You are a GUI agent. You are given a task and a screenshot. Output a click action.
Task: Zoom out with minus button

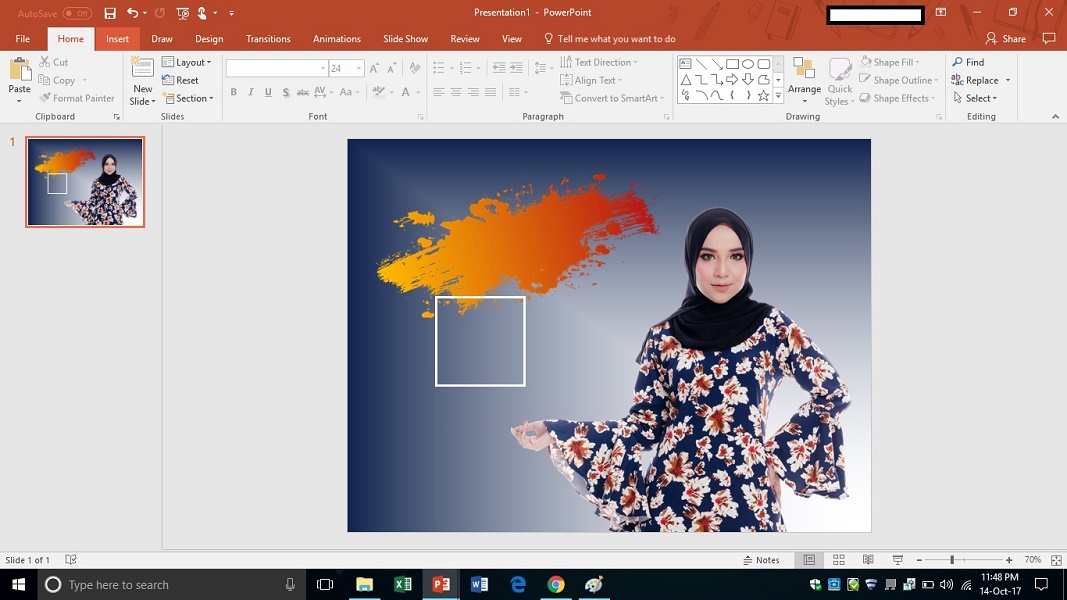pyautogui.click(x=919, y=560)
